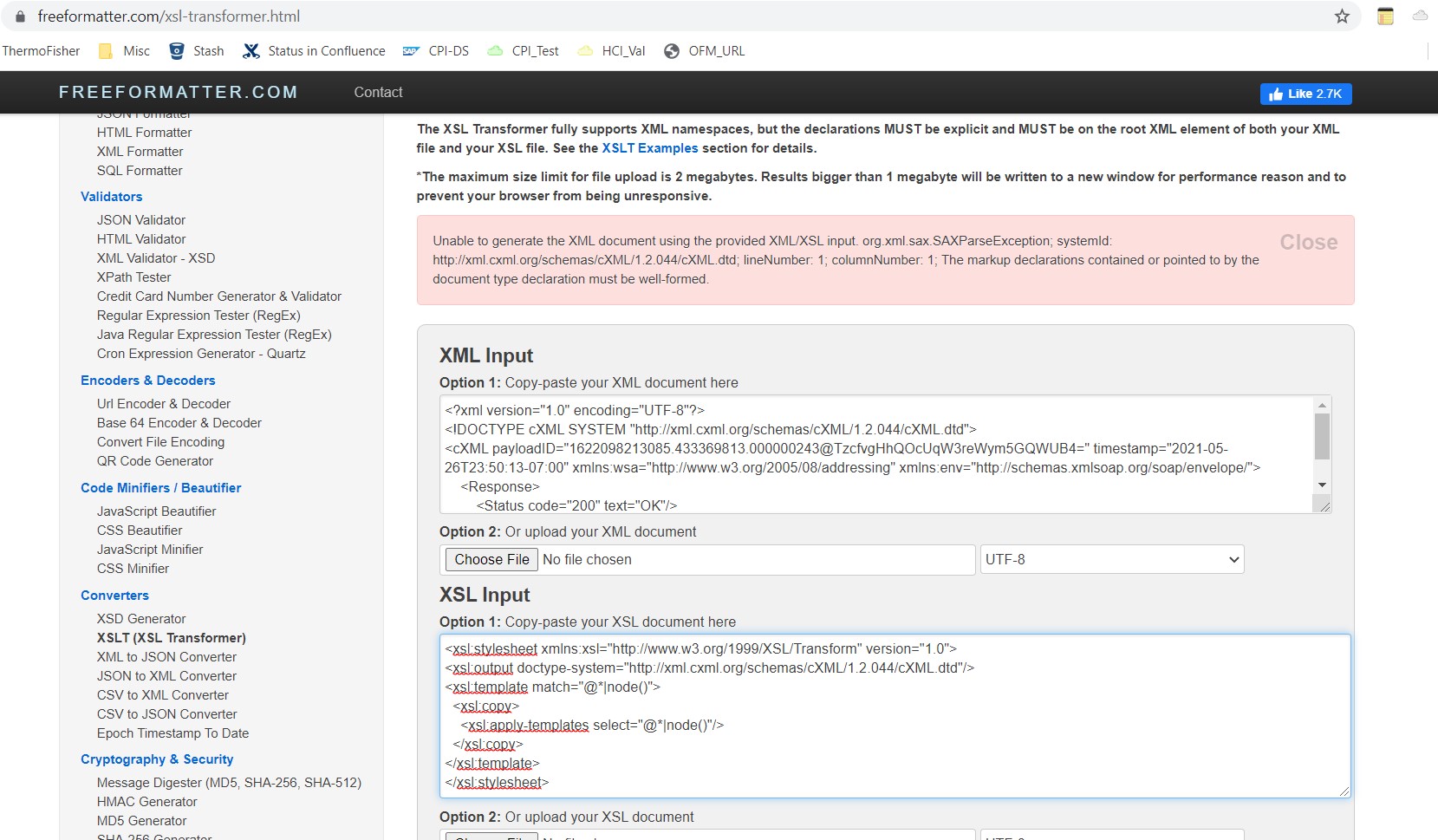Open Status in Confluence bookmark
The width and height of the screenshot is (1438, 840).
click(314, 51)
